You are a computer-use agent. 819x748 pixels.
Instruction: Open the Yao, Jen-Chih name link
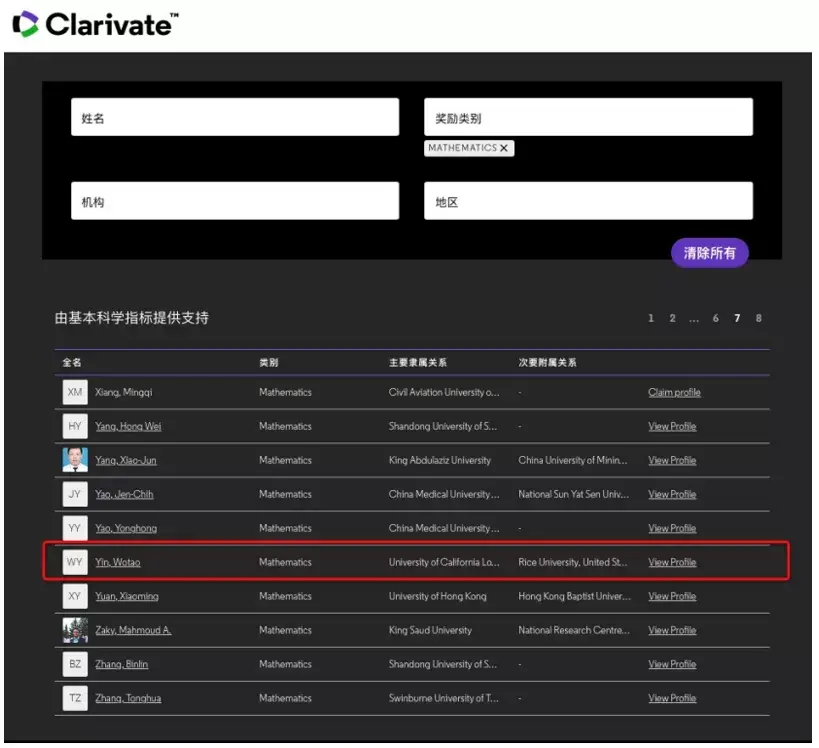[124, 495]
